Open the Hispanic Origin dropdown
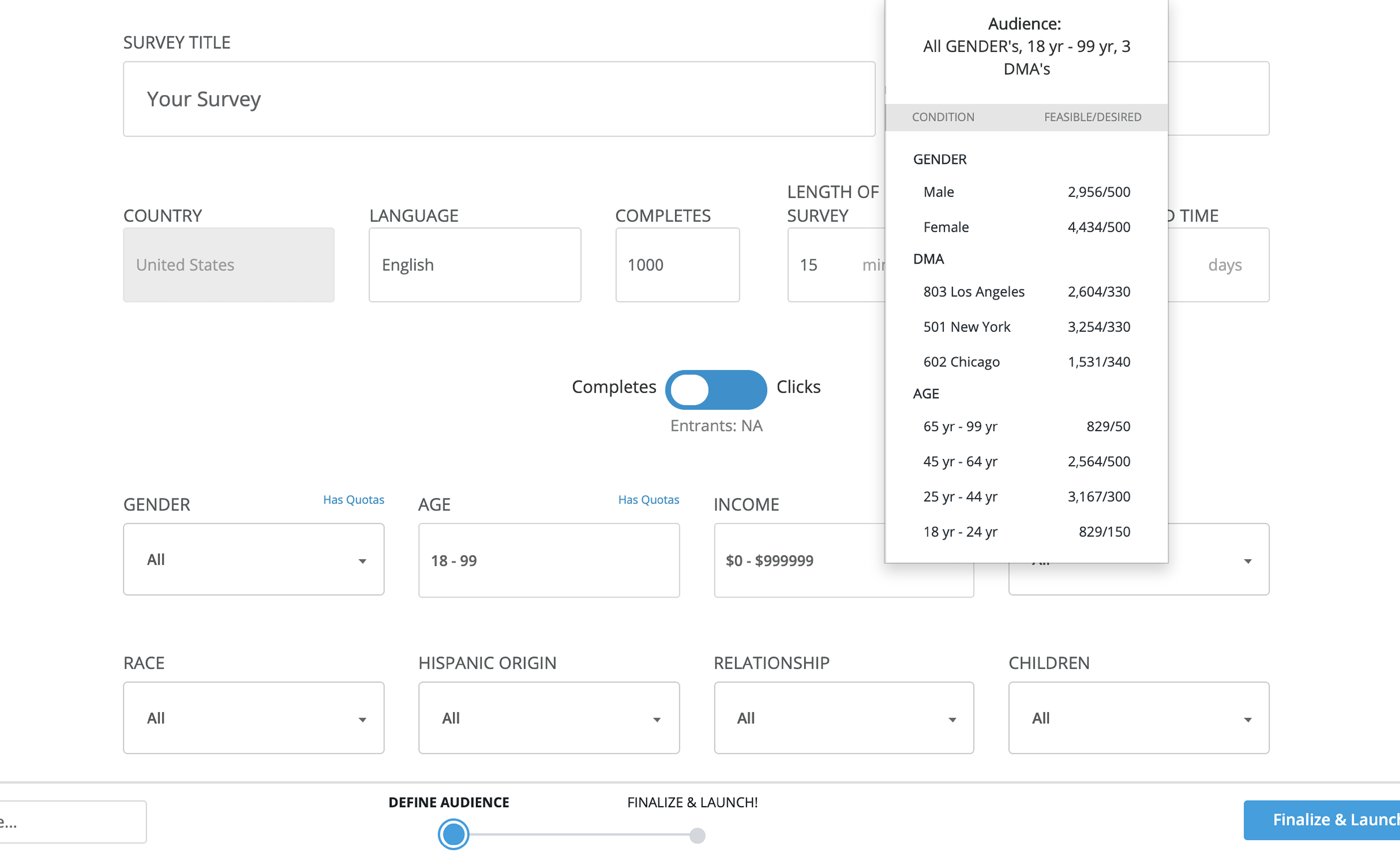The height and width of the screenshot is (857, 1400). [x=549, y=718]
